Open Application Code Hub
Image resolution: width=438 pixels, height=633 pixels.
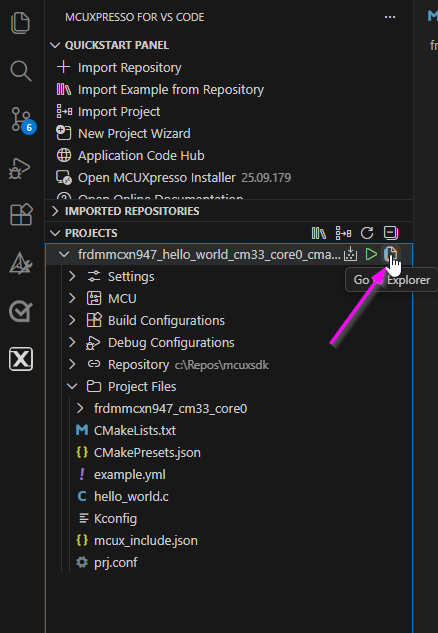coord(141,155)
